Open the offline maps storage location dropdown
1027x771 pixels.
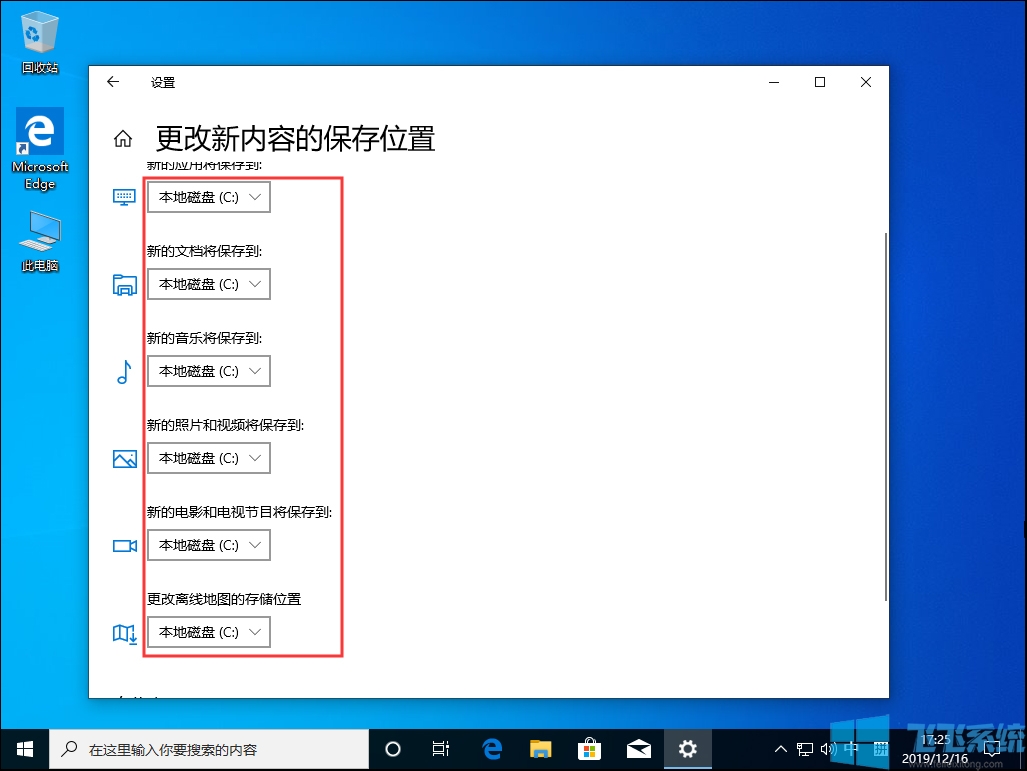point(208,632)
